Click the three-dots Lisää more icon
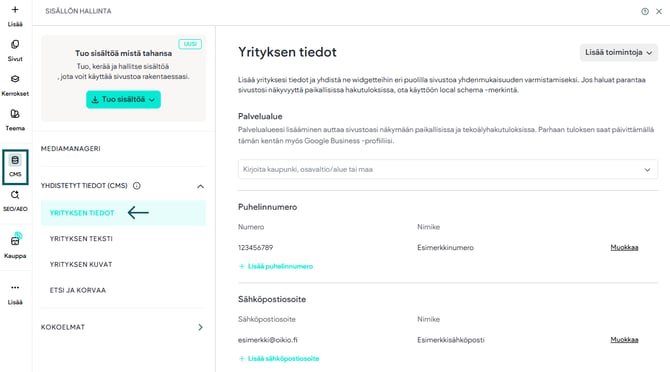 tap(15, 287)
